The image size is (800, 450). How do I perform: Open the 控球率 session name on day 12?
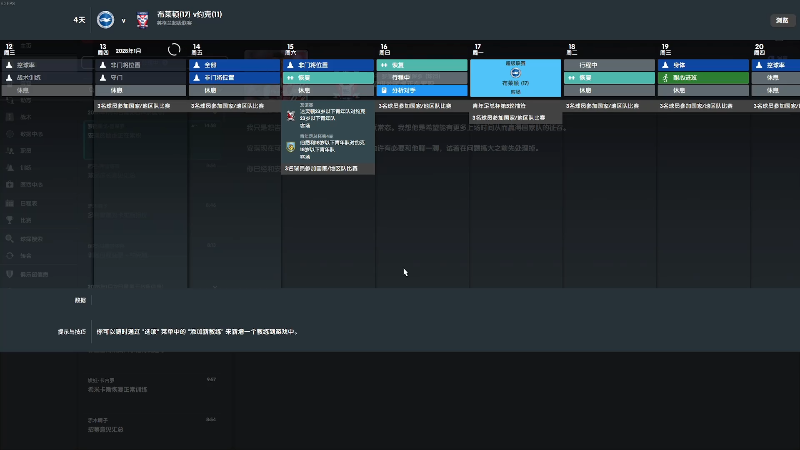point(26,65)
